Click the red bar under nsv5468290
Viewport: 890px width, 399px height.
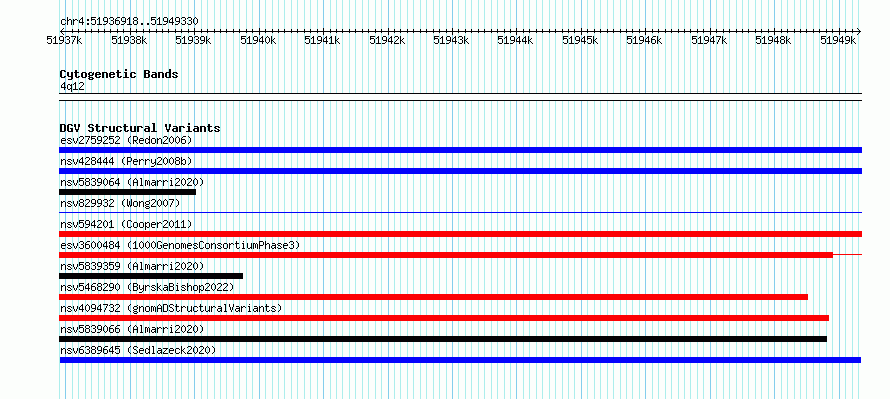click(434, 297)
